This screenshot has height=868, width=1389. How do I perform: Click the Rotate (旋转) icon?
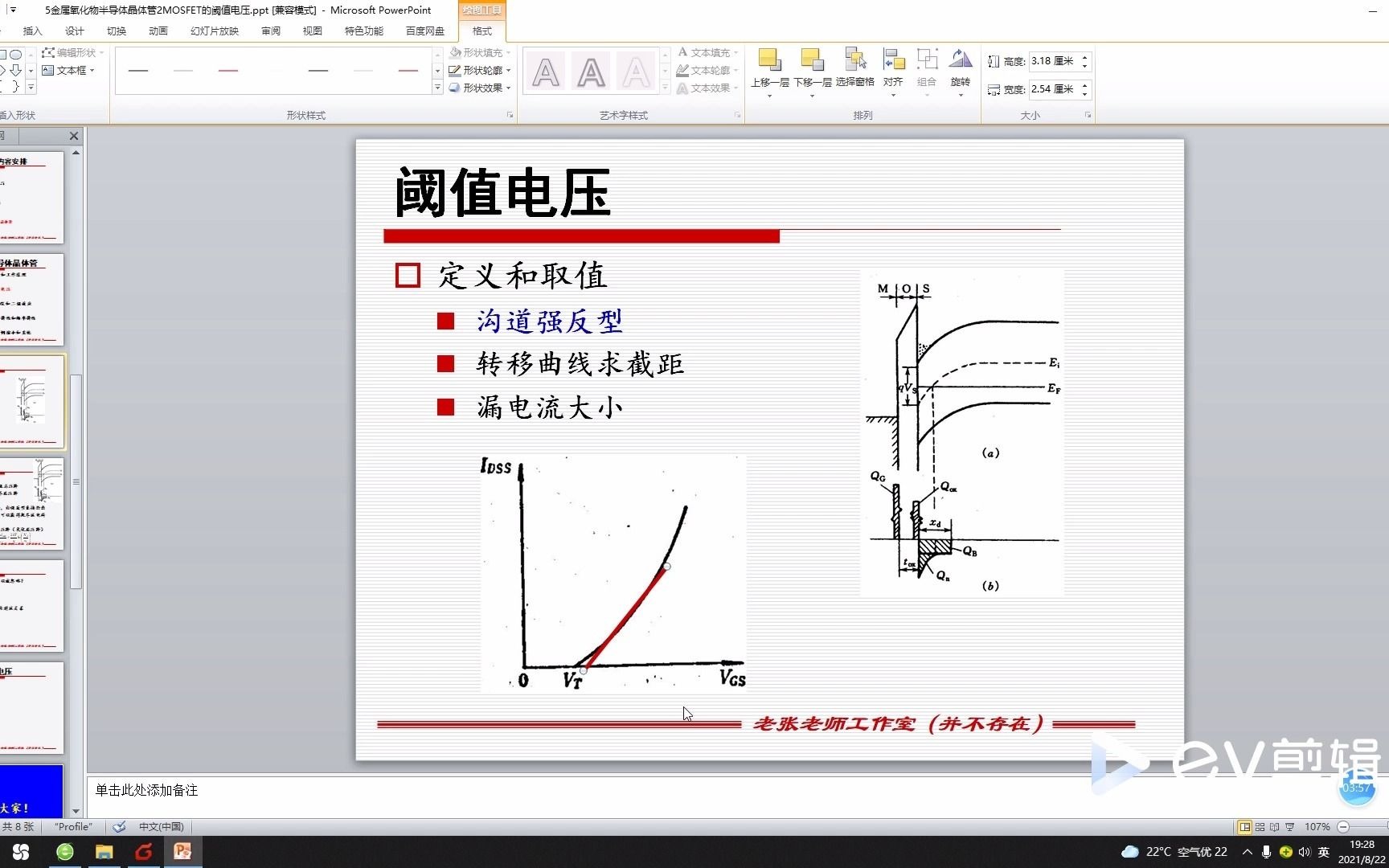tap(961, 60)
